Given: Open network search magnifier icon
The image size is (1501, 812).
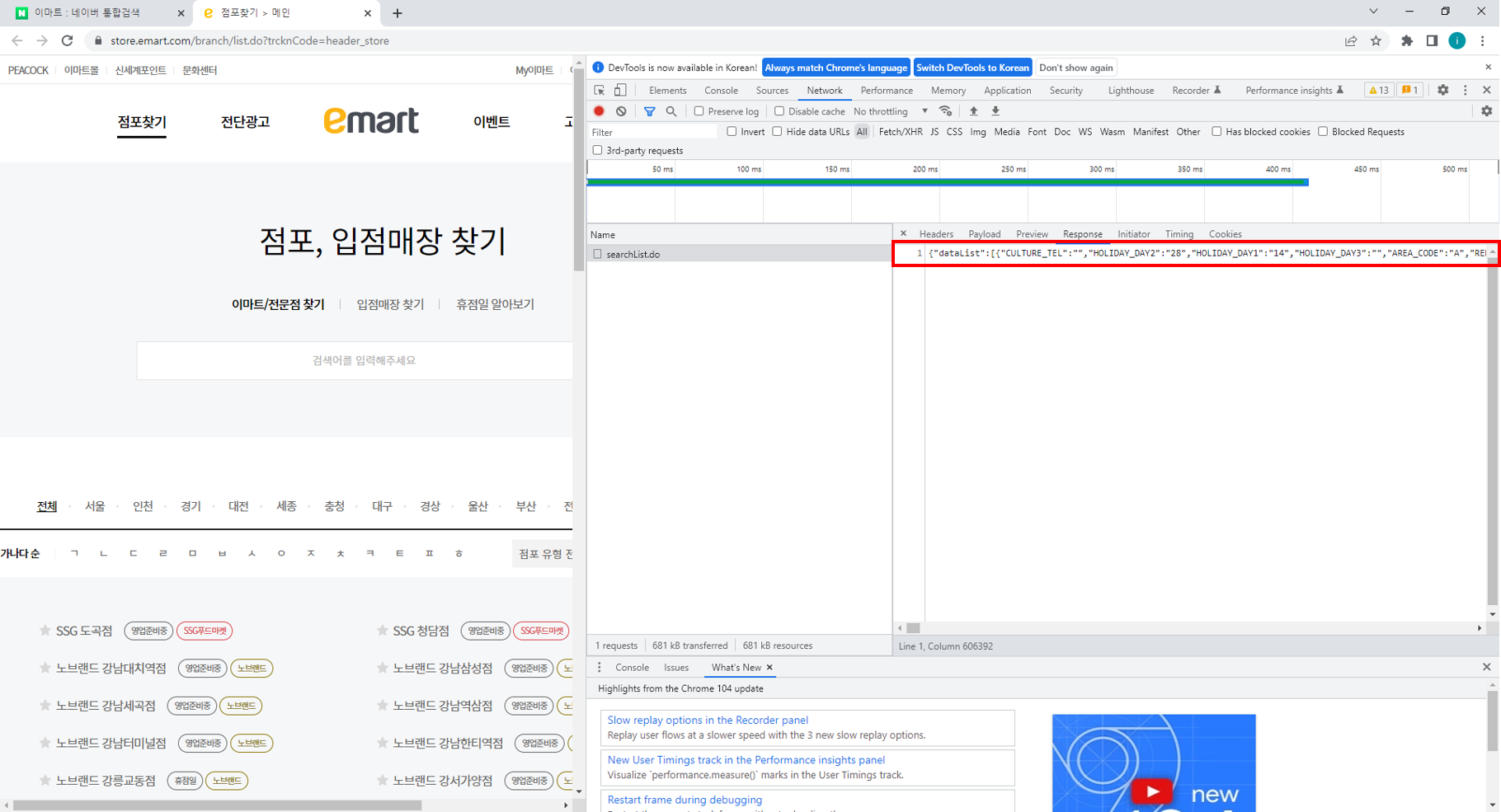Looking at the screenshot, I should [671, 111].
